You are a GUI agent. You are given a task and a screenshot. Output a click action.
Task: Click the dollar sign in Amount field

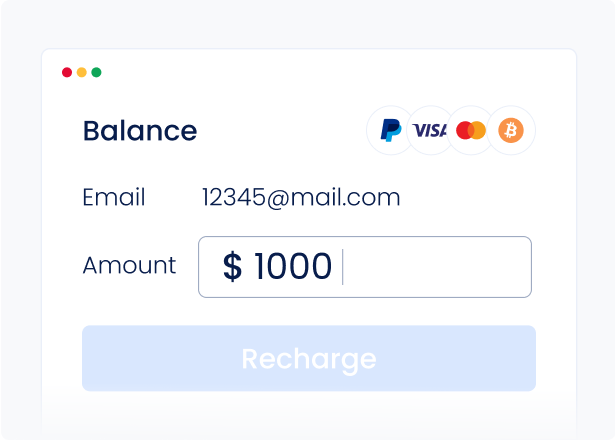232,267
